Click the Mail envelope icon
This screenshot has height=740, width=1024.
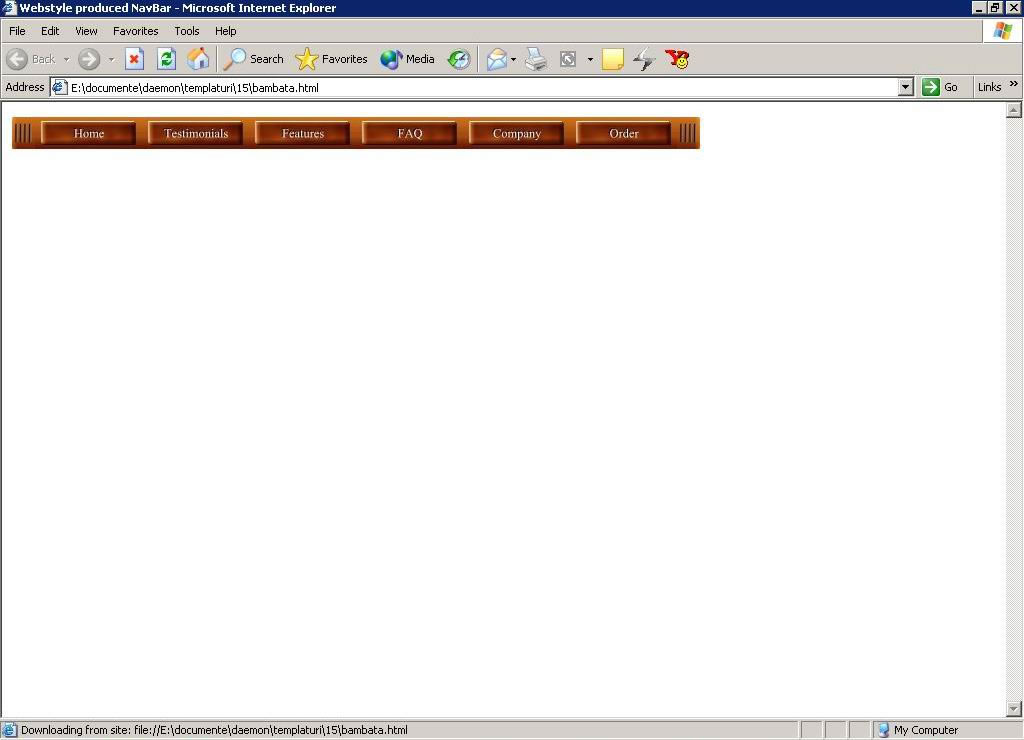pos(497,59)
